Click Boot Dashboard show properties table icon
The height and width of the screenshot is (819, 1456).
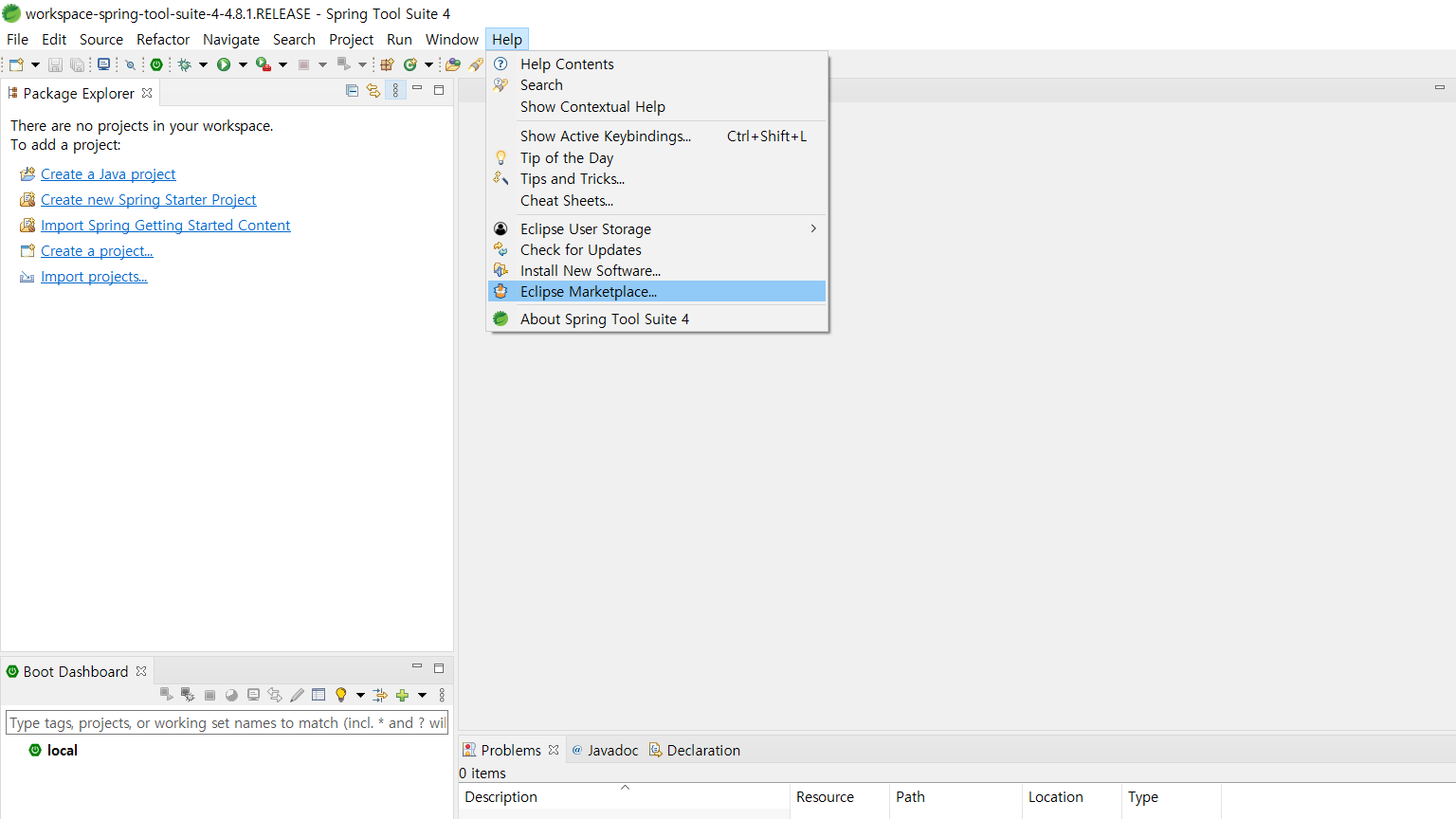pyautogui.click(x=318, y=695)
